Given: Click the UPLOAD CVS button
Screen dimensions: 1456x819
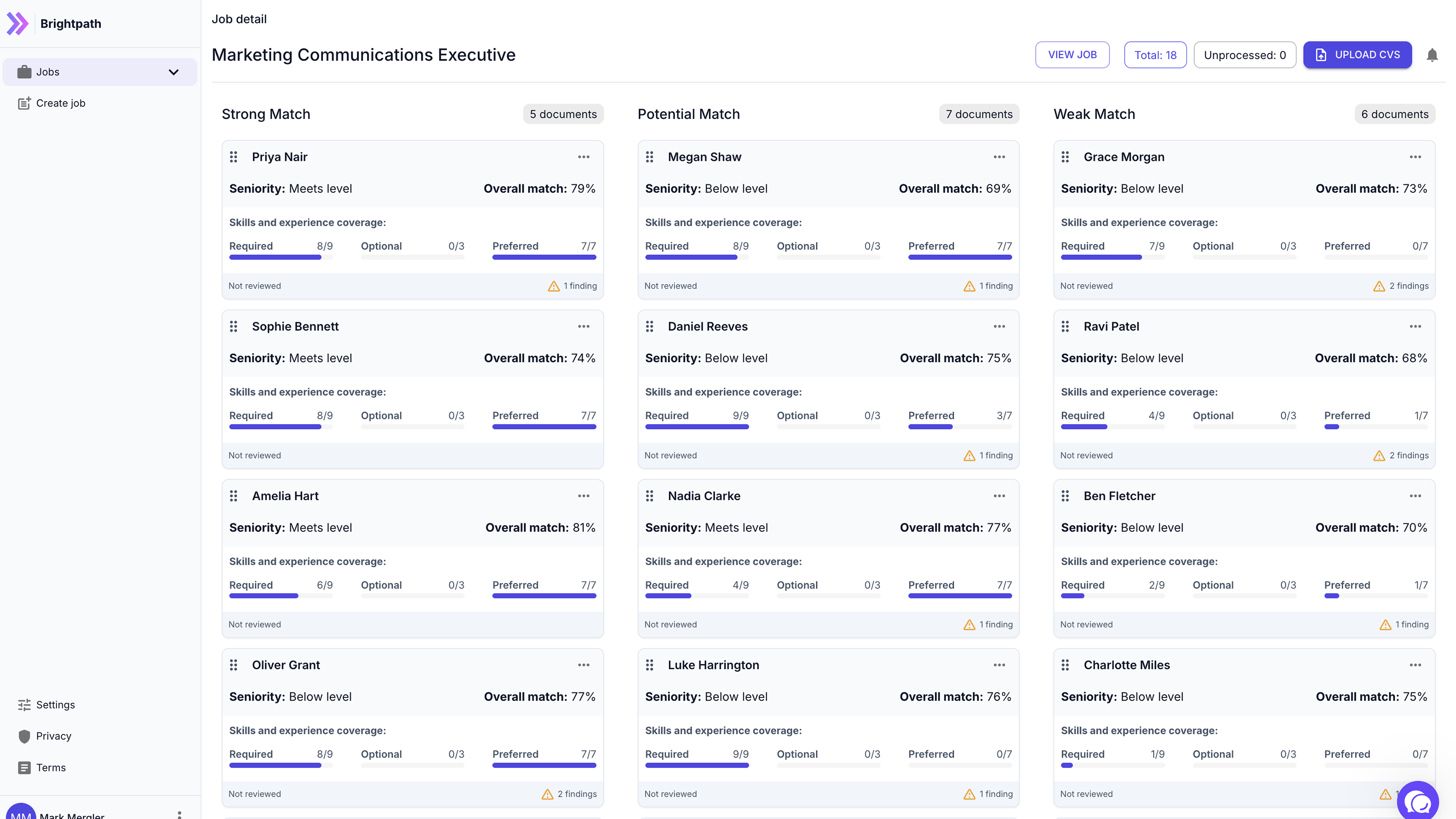Looking at the screenshot, I should [1357, 55].
